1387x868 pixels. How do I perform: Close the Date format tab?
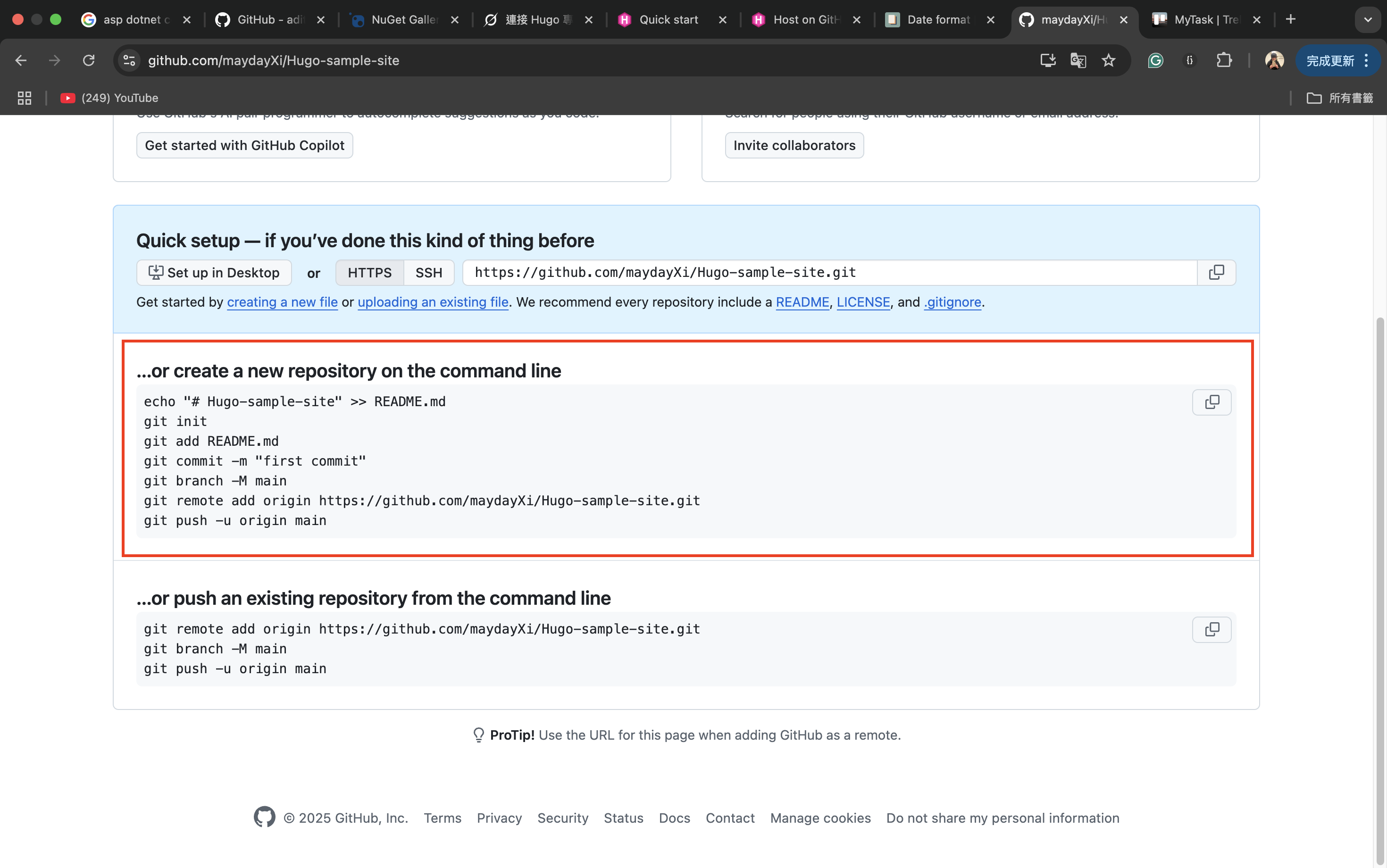tap(991, 19)
